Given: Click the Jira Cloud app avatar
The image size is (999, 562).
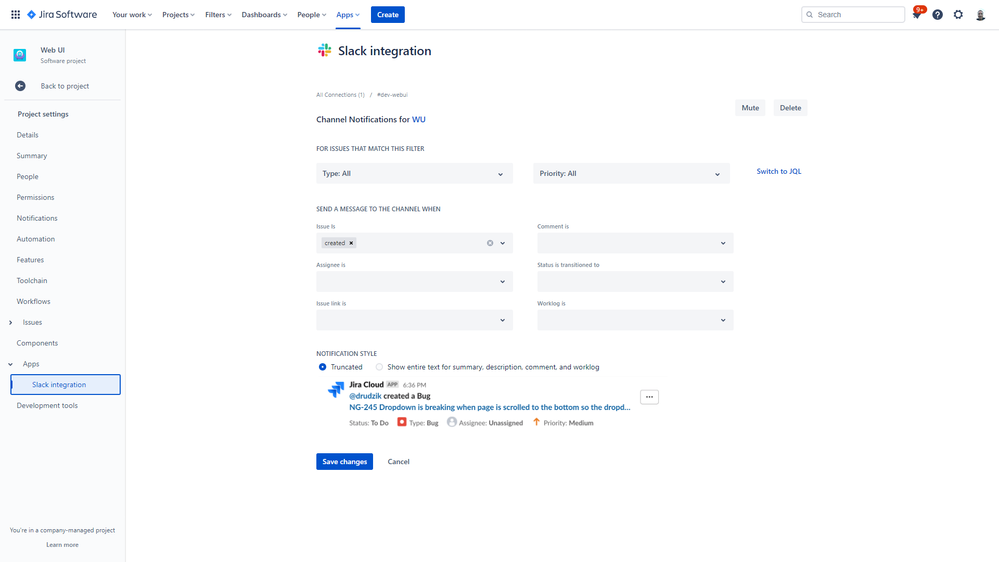Looking at the screenshot, I should pos(336,389).
